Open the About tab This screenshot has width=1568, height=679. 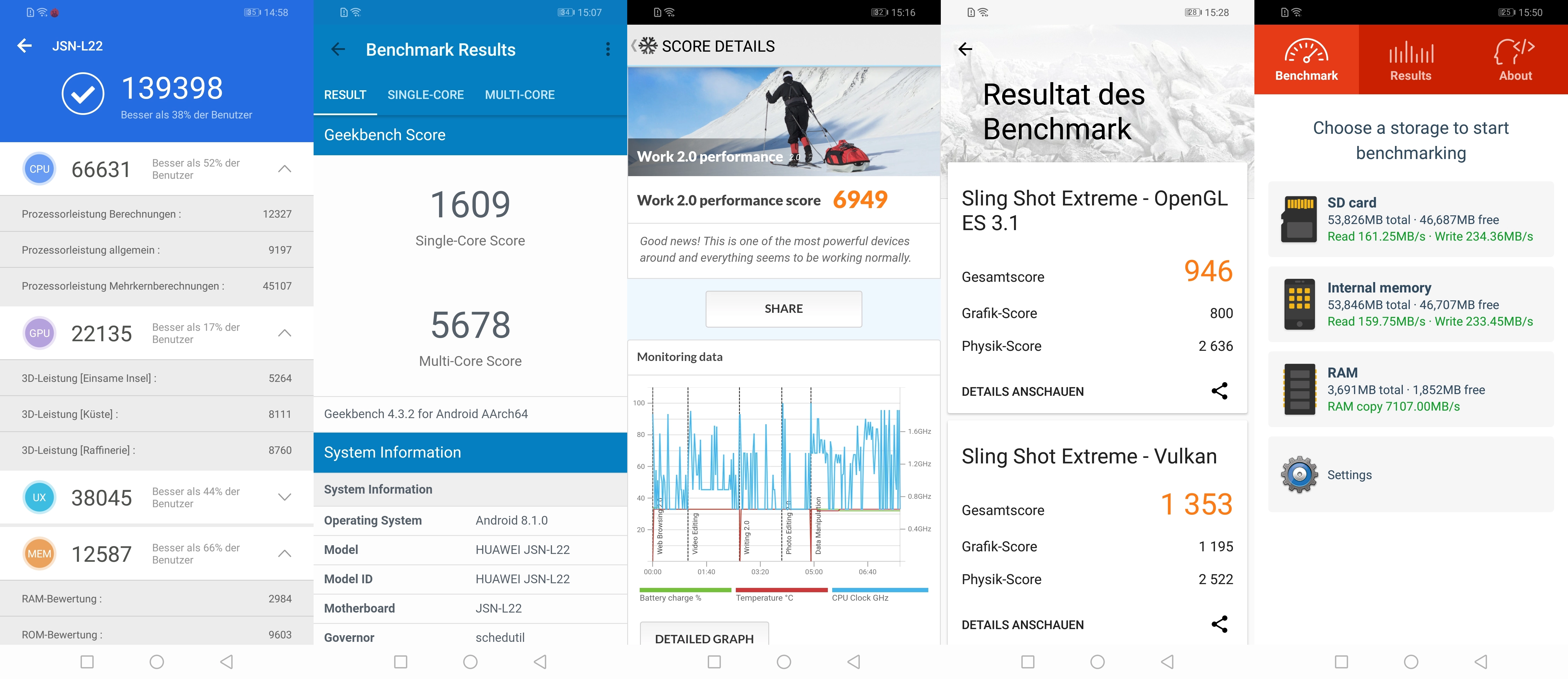(x=1515, y=59)
